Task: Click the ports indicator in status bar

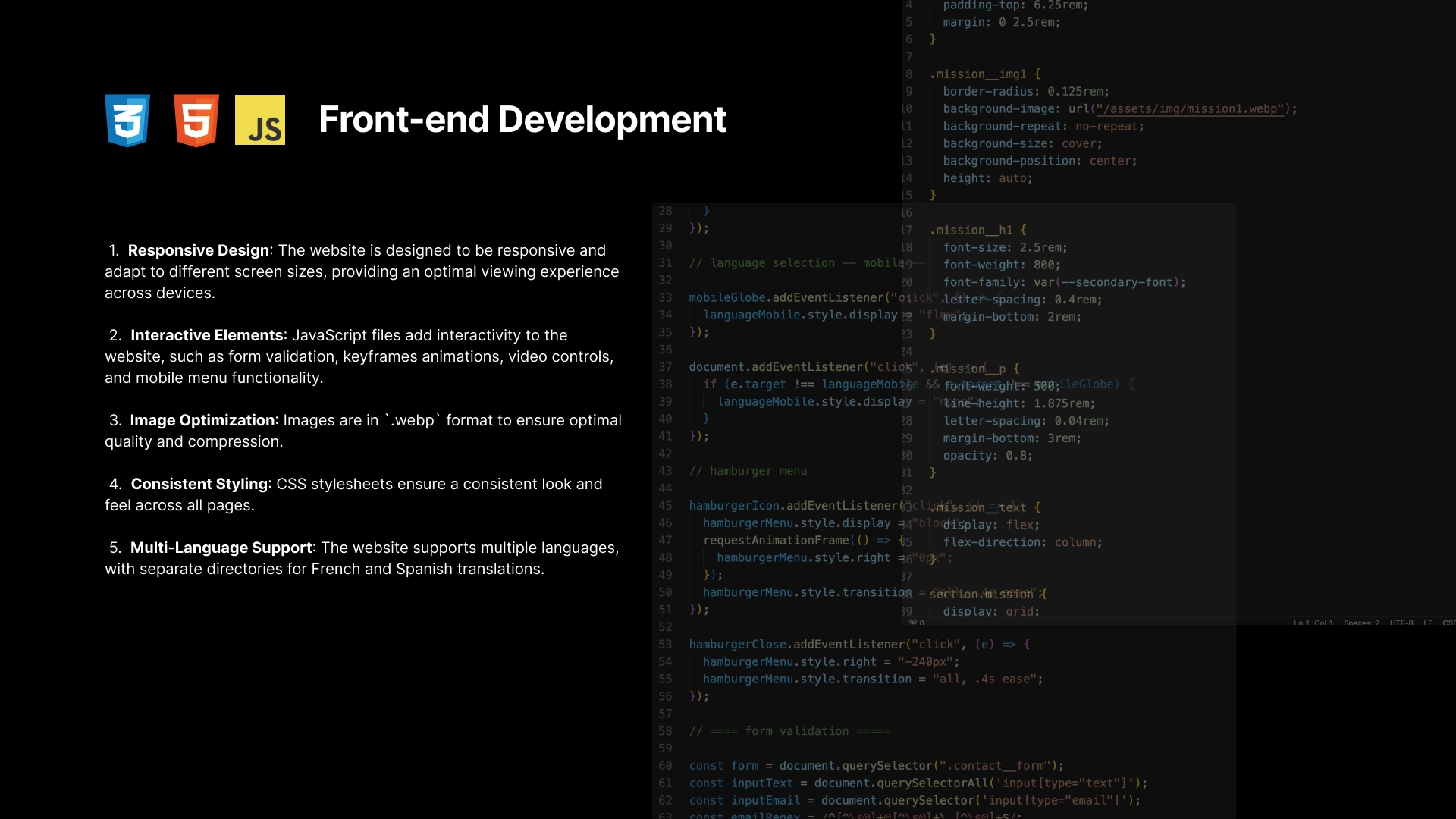Action: [916, 623]
